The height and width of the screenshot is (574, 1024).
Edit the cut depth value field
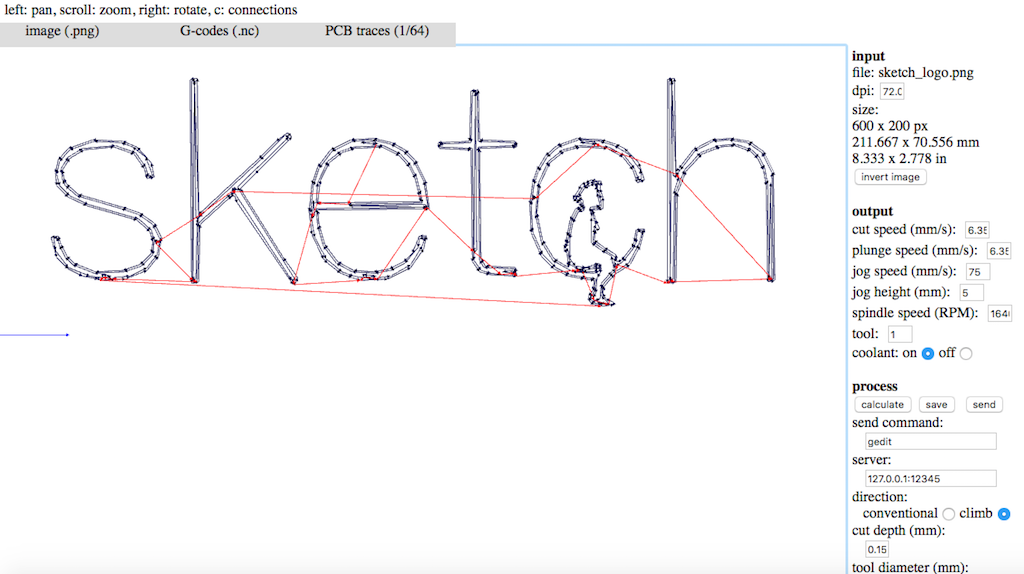[877, 549]
